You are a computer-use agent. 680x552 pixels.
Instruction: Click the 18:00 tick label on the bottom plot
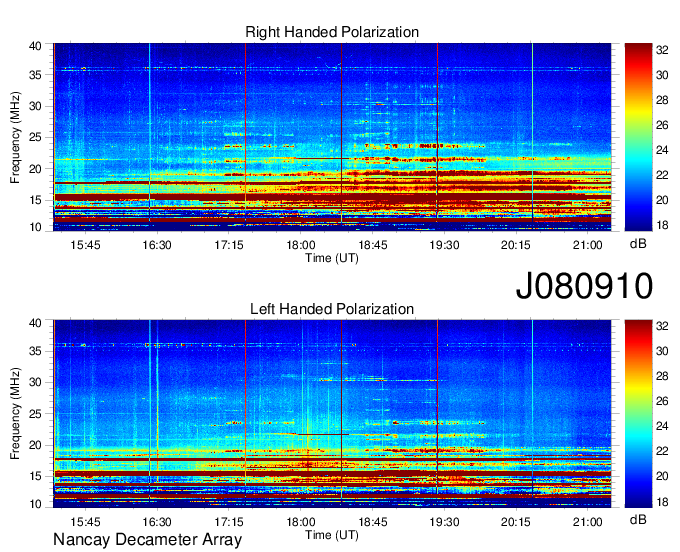tap(301, 522)
